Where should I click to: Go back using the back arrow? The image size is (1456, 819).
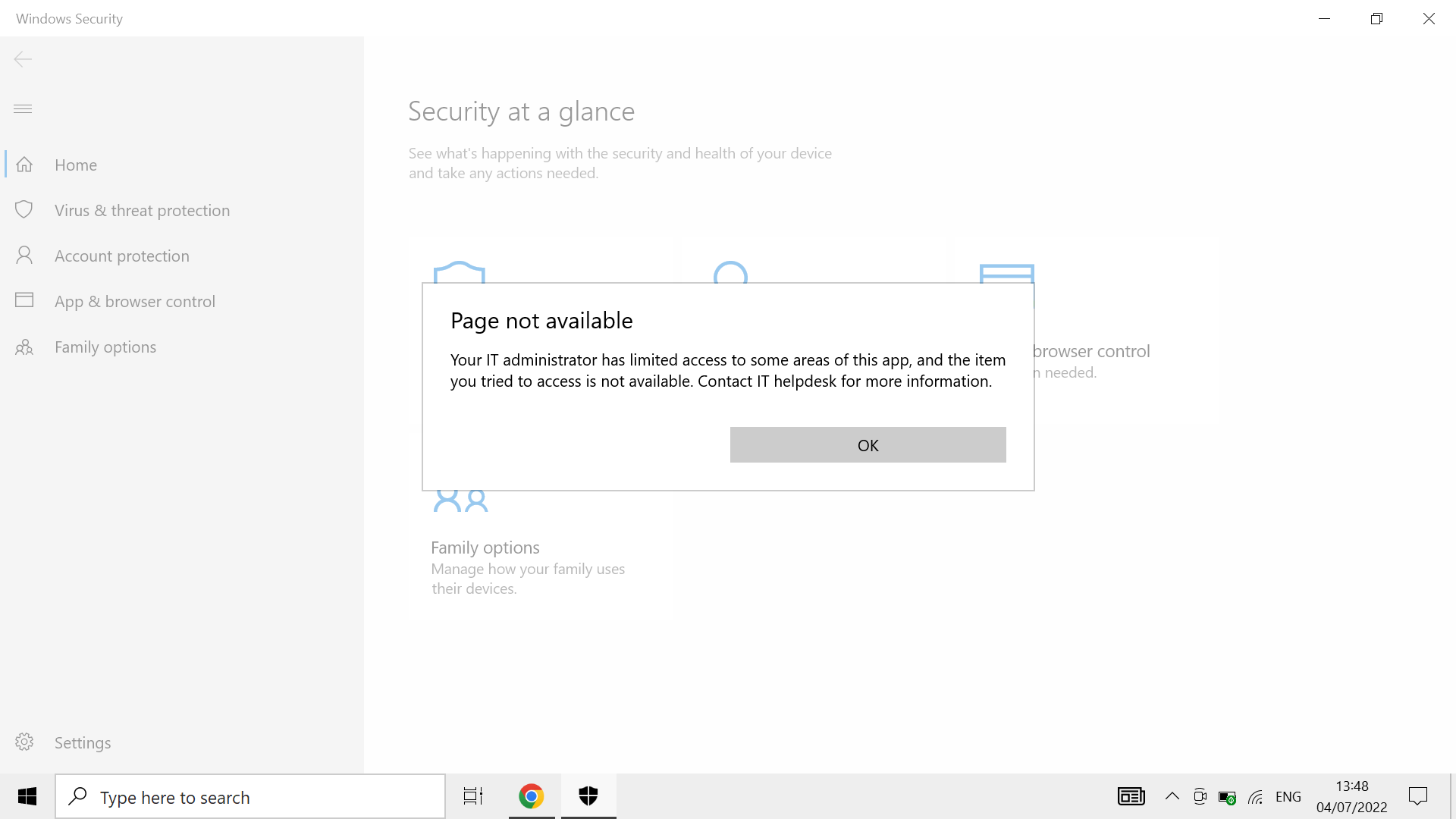click(x=23, y=59)
